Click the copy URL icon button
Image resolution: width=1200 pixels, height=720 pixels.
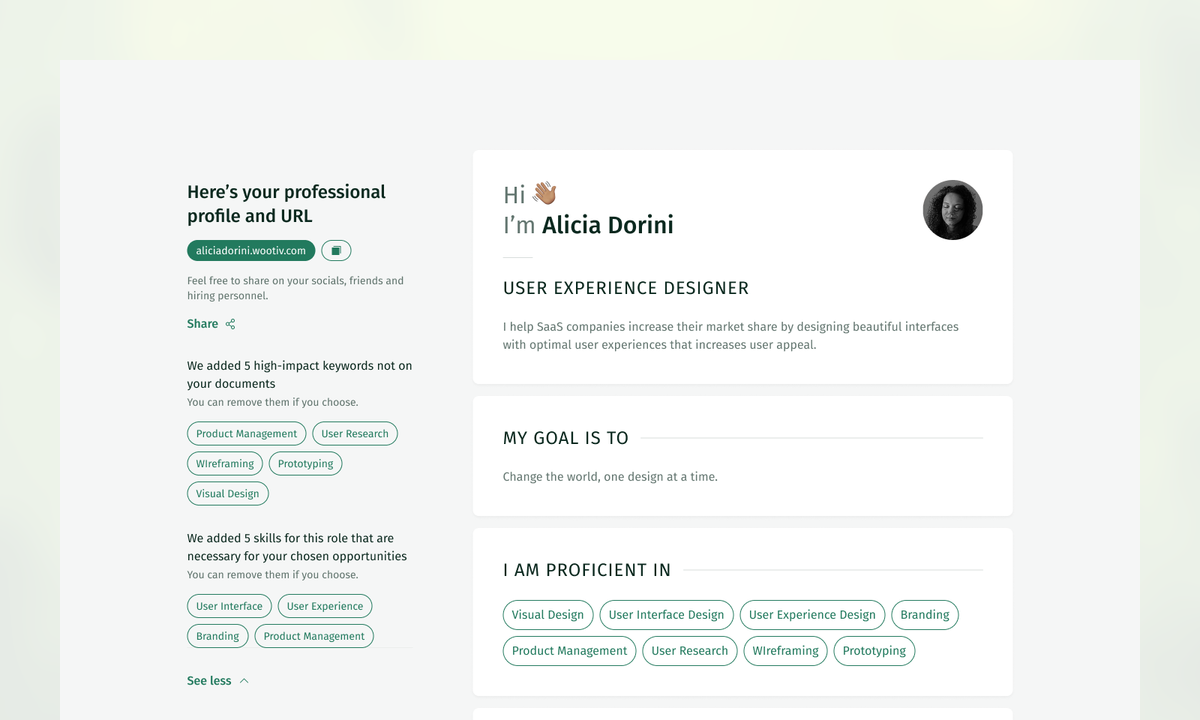(x=336, y=251)
